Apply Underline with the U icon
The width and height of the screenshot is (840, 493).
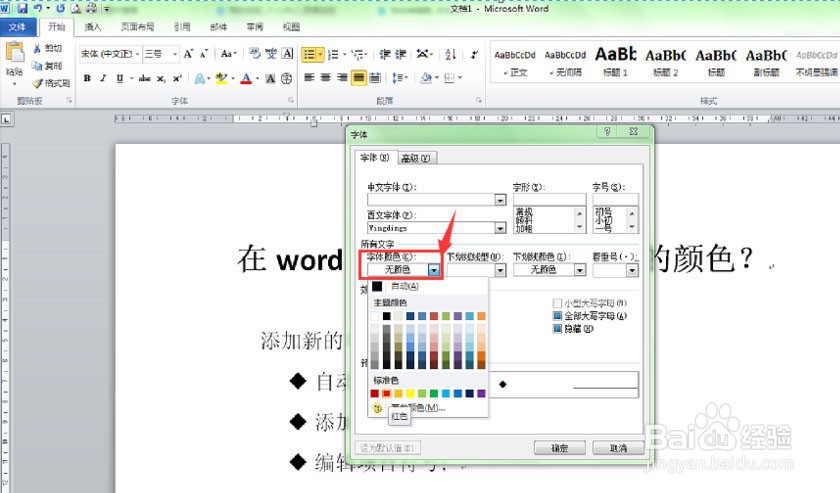tap(119, 78)
